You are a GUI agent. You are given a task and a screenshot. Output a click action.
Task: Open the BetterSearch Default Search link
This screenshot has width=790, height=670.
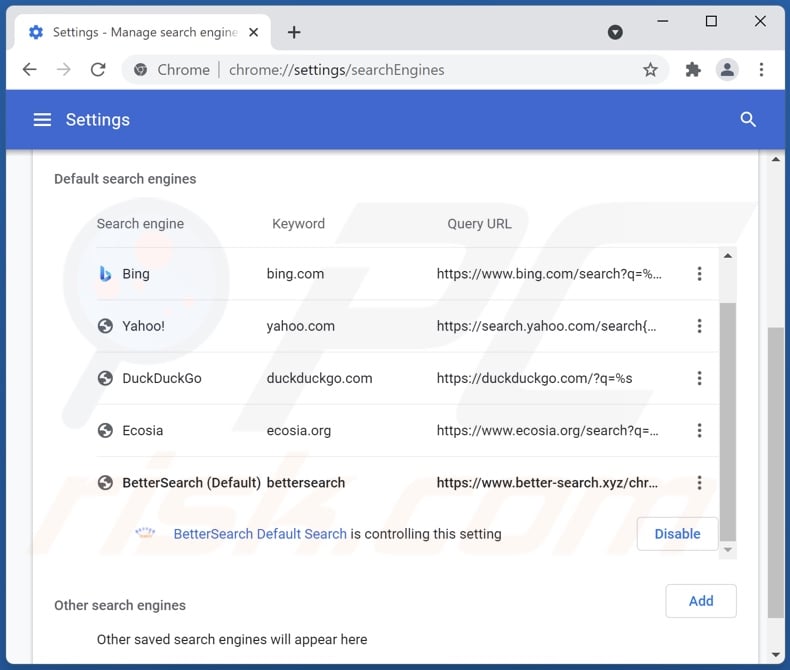coord(260,534)
